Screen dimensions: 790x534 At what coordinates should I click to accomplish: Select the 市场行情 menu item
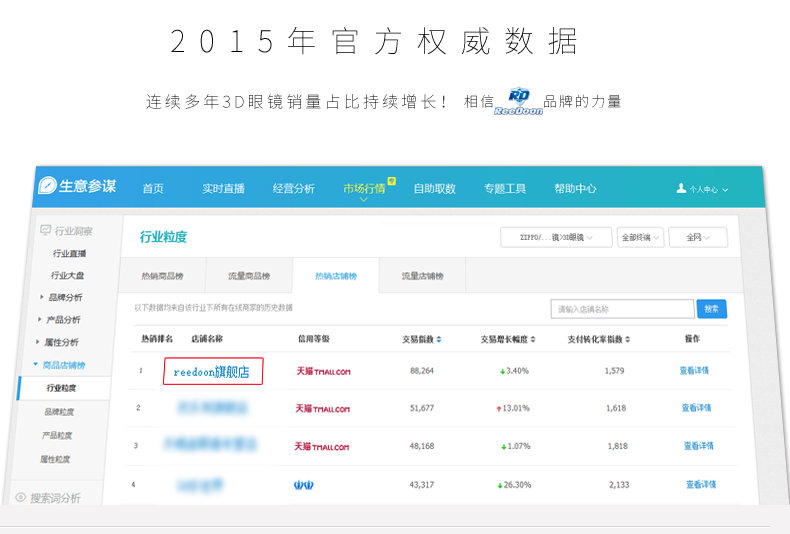364,188
